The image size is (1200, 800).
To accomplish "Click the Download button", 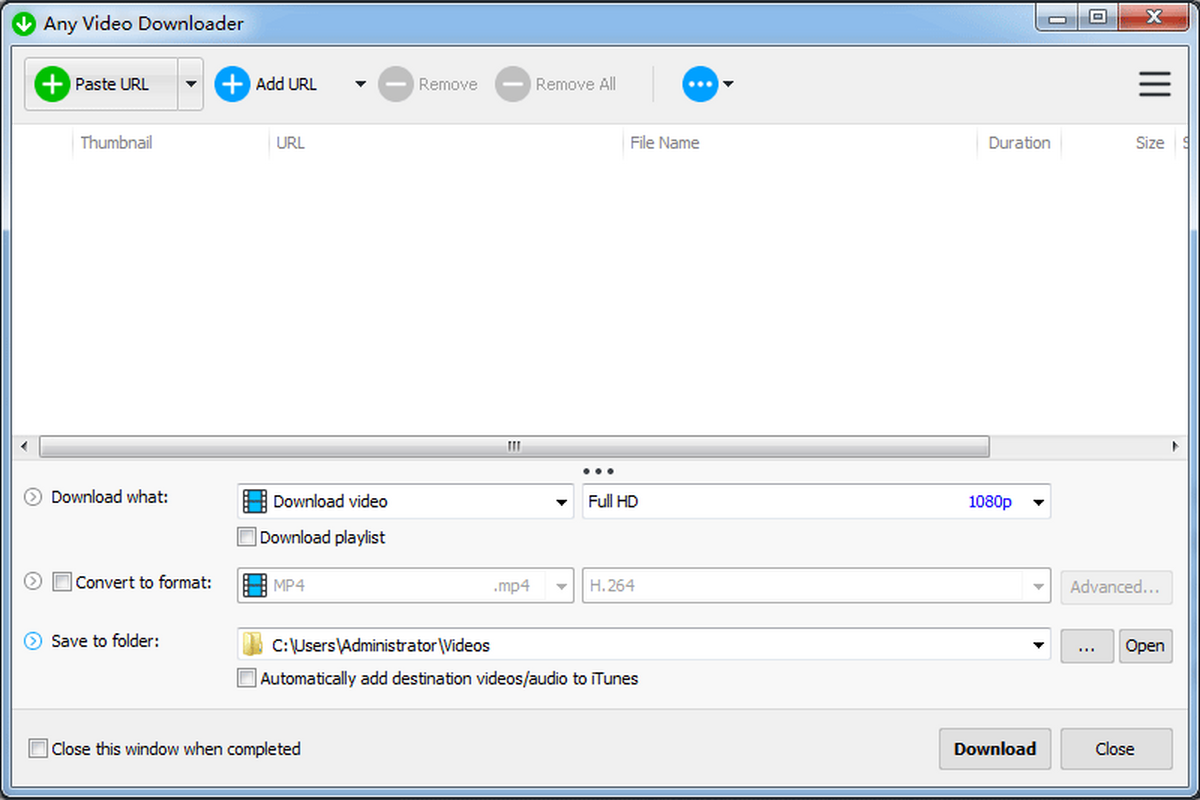I will 995,749.
